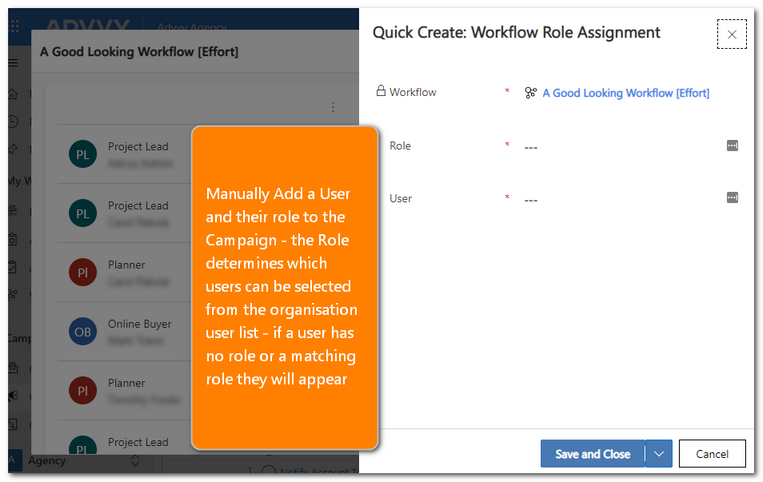763x482 pixels.
Task: Click the lock icon beside the Workflow label
Action: click(381, 91)
